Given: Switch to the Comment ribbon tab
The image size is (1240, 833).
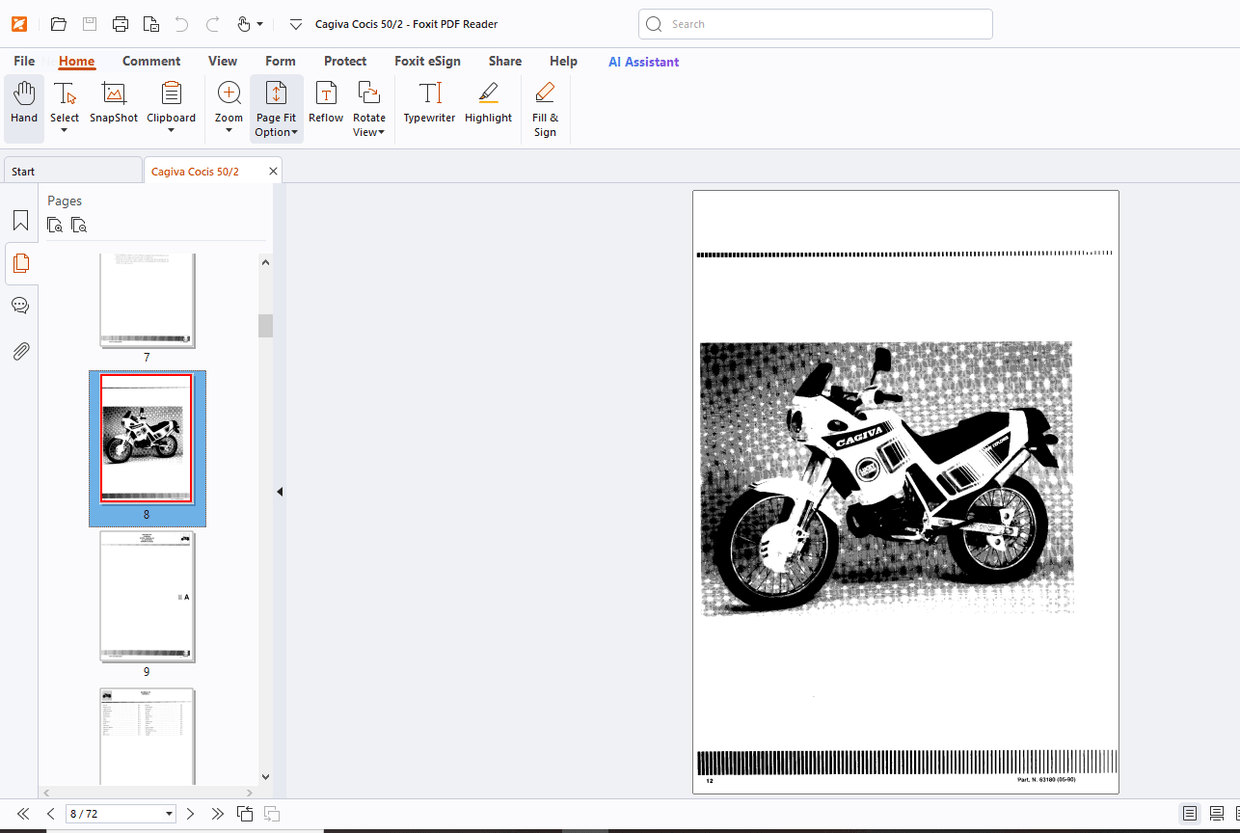Looking at the screenshot, I should (x=151, y=61).
